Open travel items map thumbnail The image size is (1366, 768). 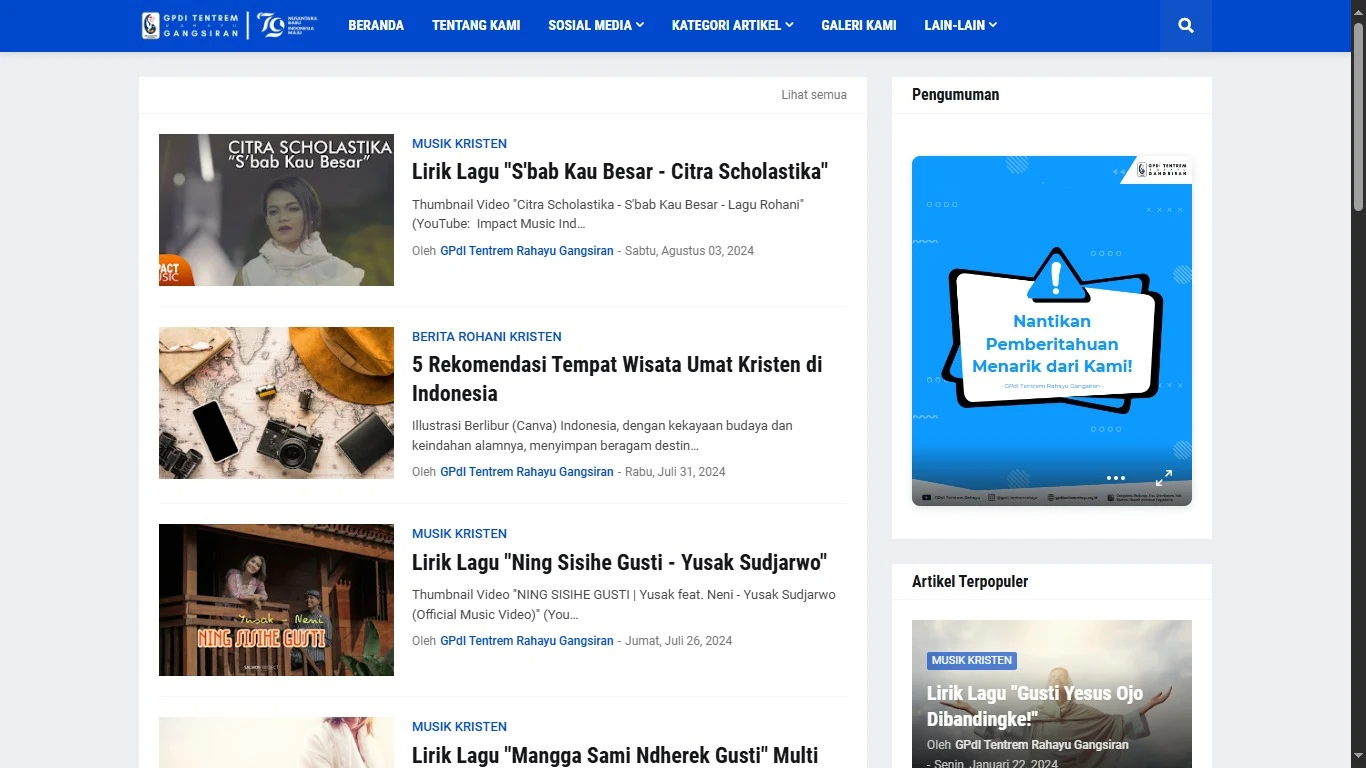tap(276, 403)
